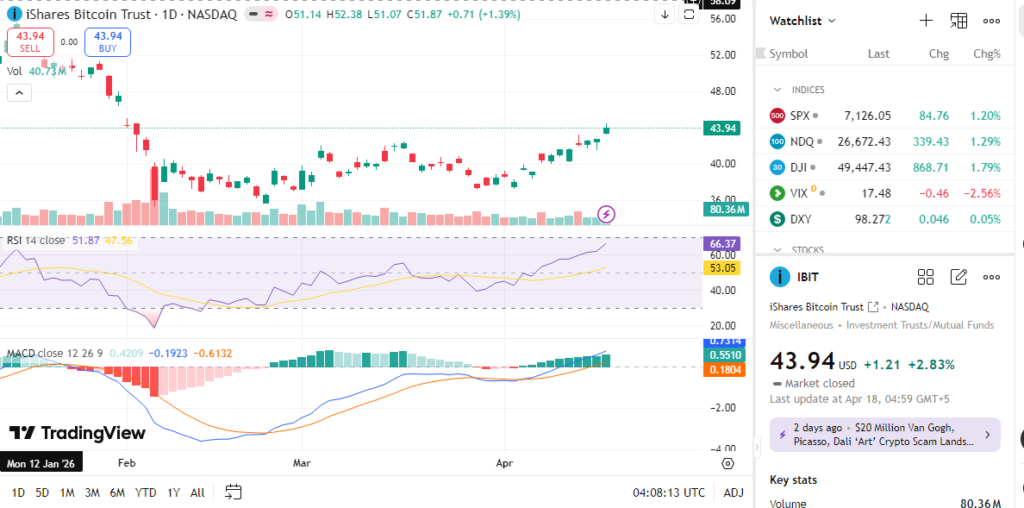Screen dimensions: 1024x508
Task: Open watchlist advanced view icon
Action: [x=959, y=20]
